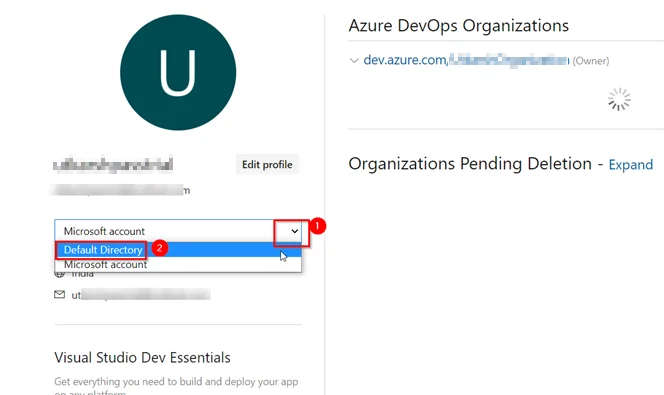Click the mail envelope icon
The width and height of the screenshot is (664, 395).
pos(60,294)
